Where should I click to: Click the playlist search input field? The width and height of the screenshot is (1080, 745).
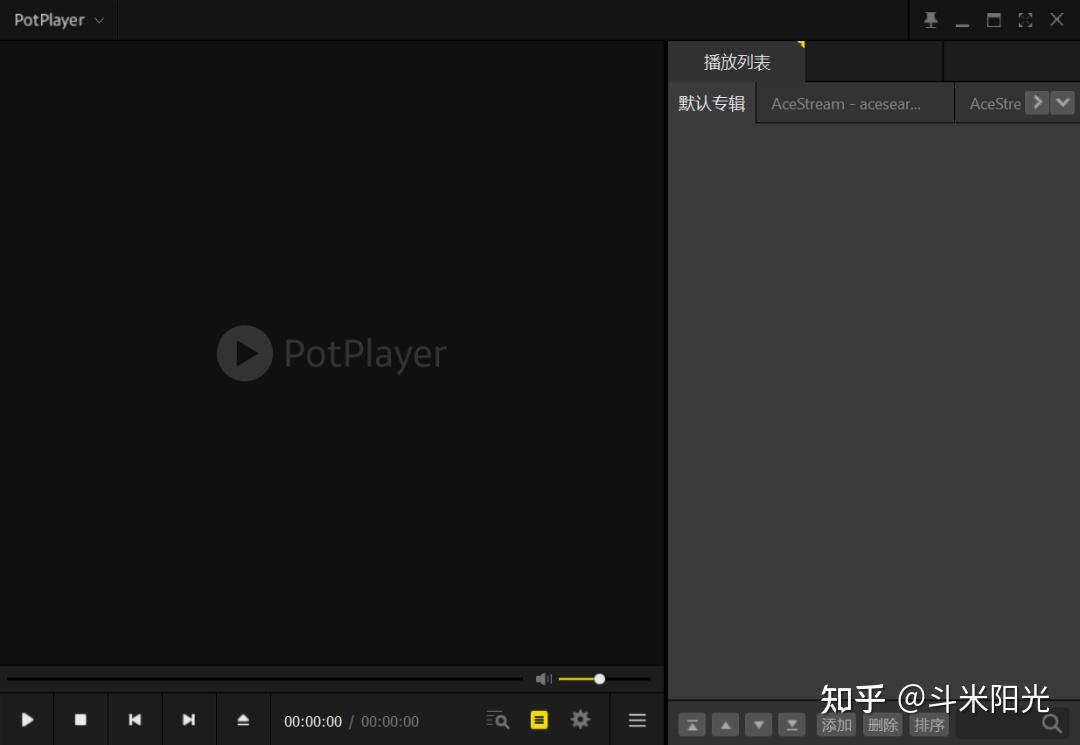997,724
